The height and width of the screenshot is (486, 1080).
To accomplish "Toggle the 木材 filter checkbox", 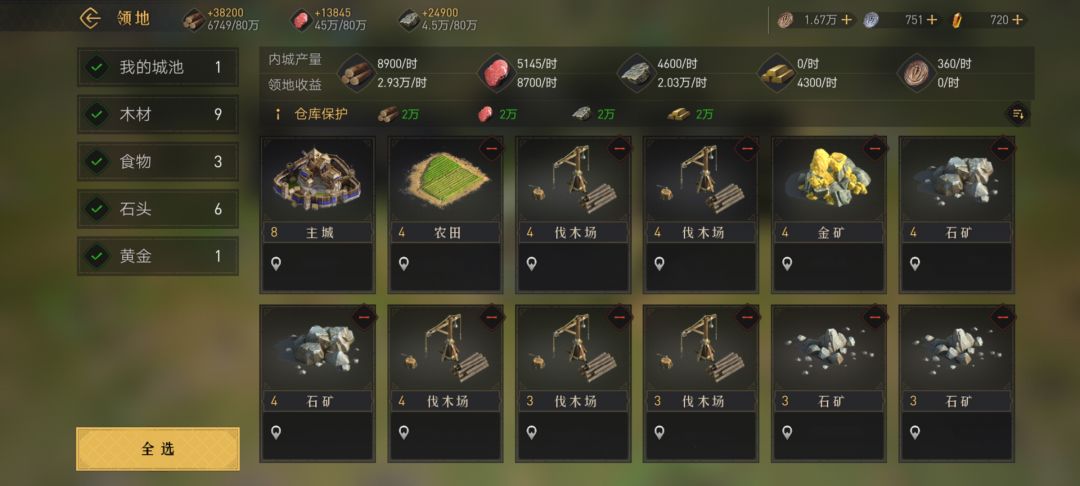I will coord(96,114).
